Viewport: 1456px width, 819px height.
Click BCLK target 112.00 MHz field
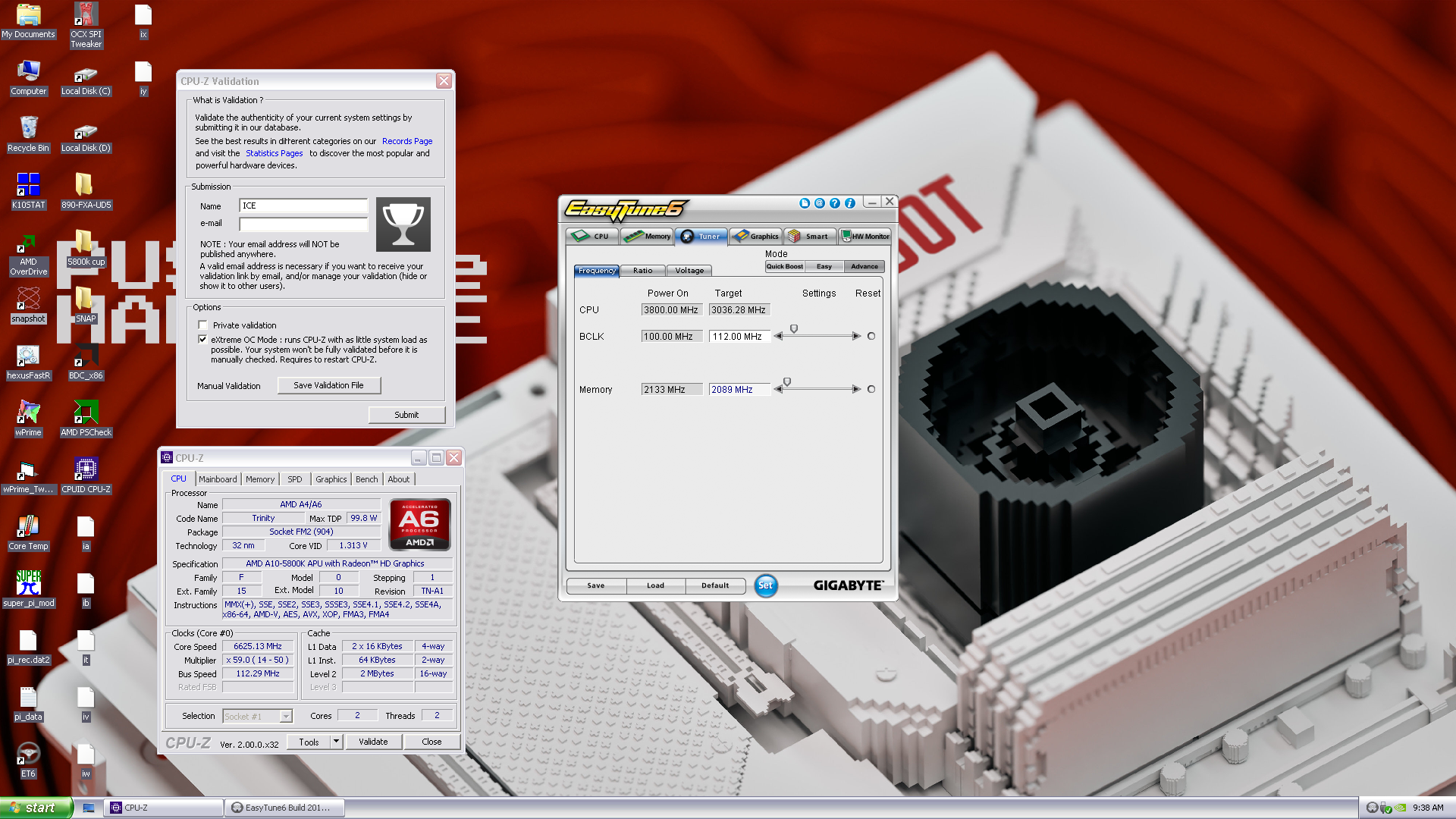pos(739,336)
